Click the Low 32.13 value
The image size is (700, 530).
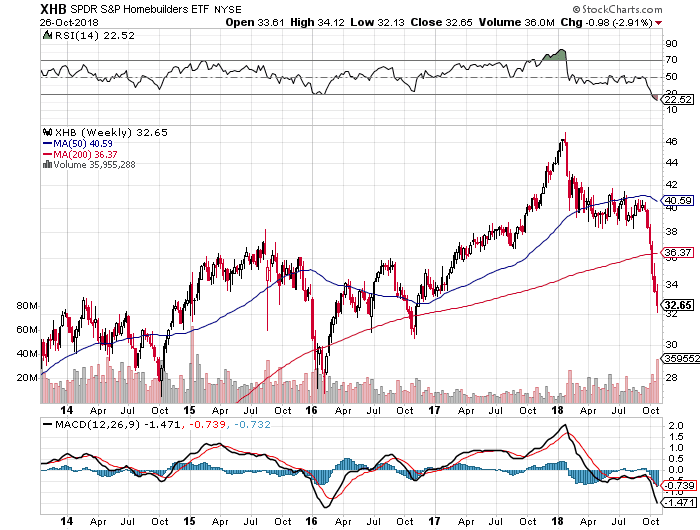point(377,22)
